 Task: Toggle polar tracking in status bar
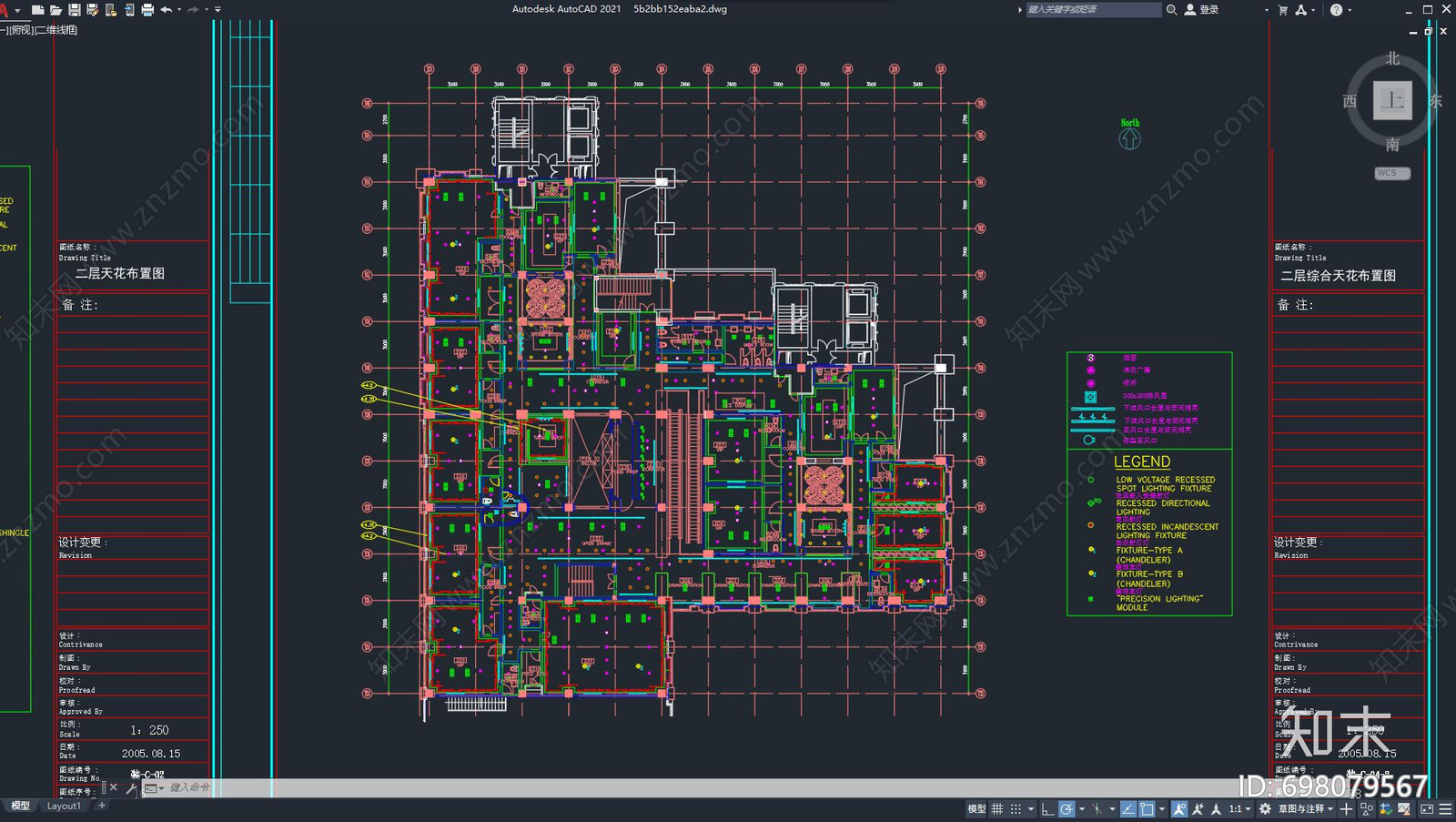[x=1067, y=808]
